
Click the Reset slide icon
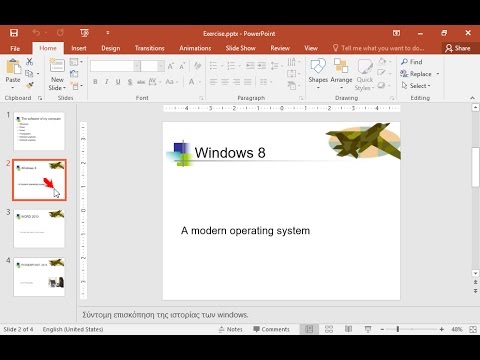click(74, 74)
